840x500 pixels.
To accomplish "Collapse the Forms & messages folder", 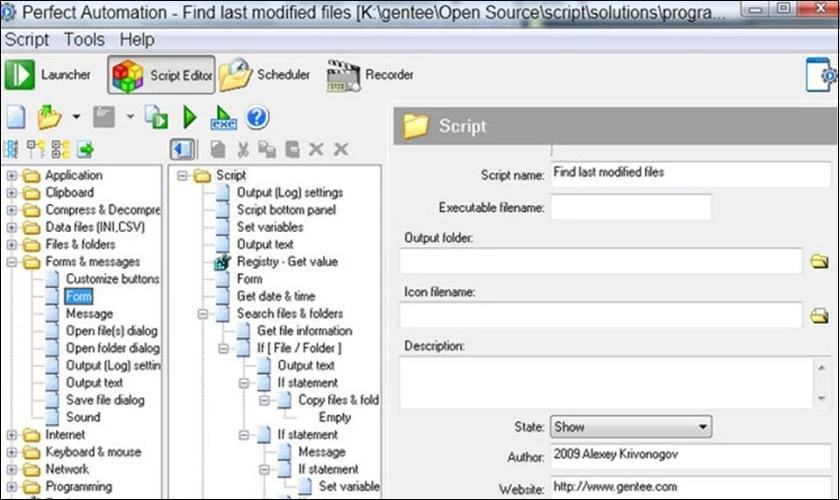I will tap(11, 262).
